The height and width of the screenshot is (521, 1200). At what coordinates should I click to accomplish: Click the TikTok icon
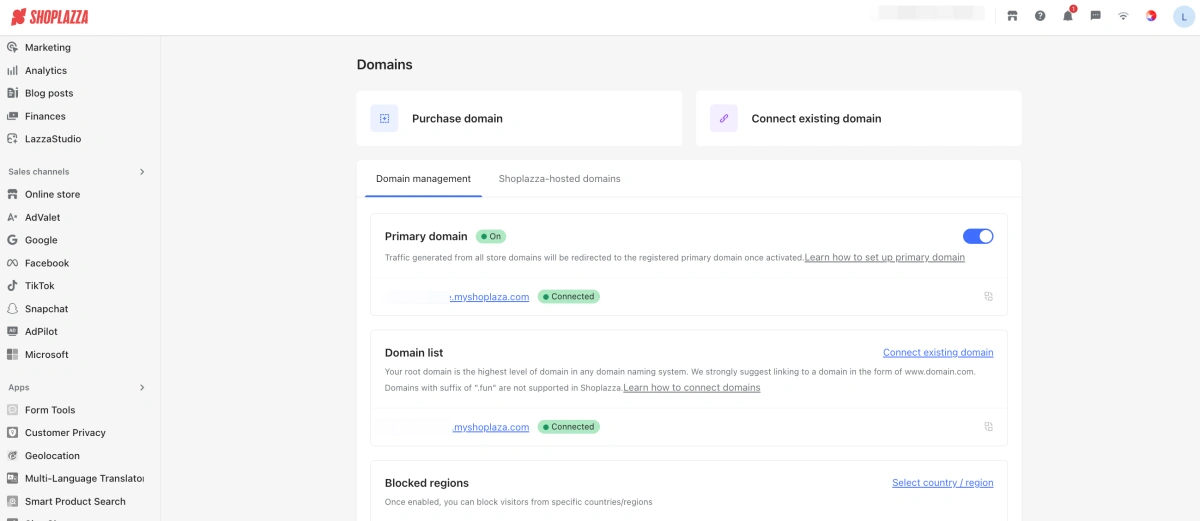coord(13,286)
